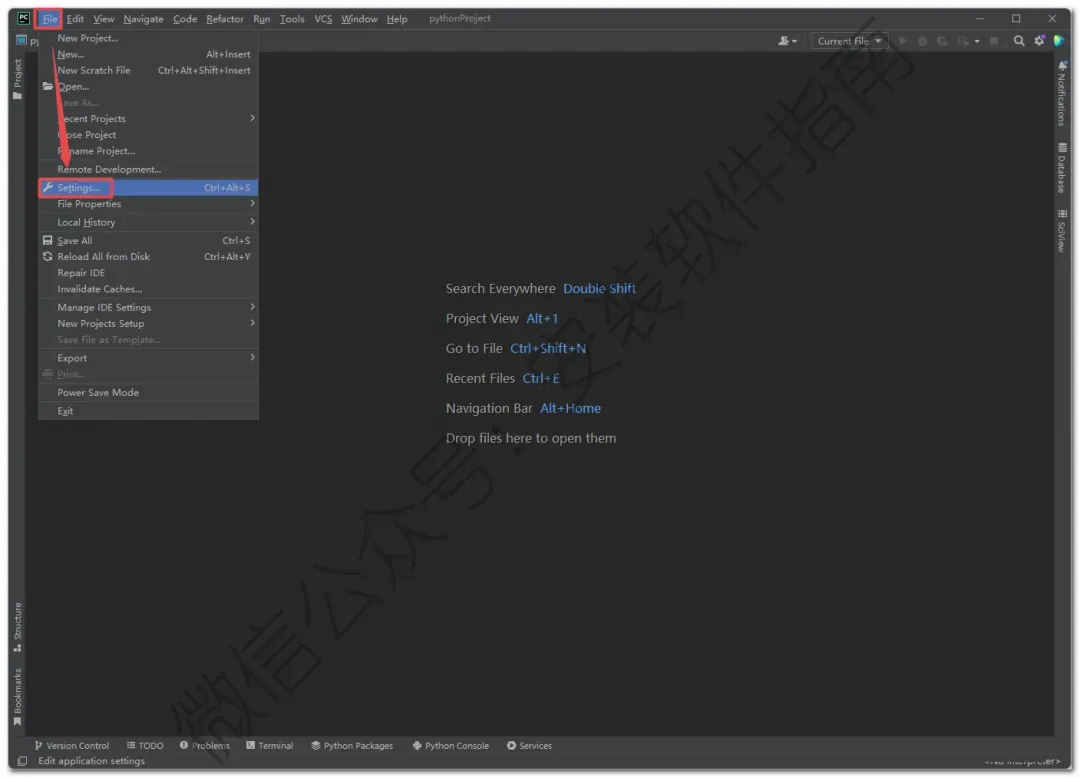Open the VCS menu
Viewport: 1080px width, 778px height.
[323, 19]
